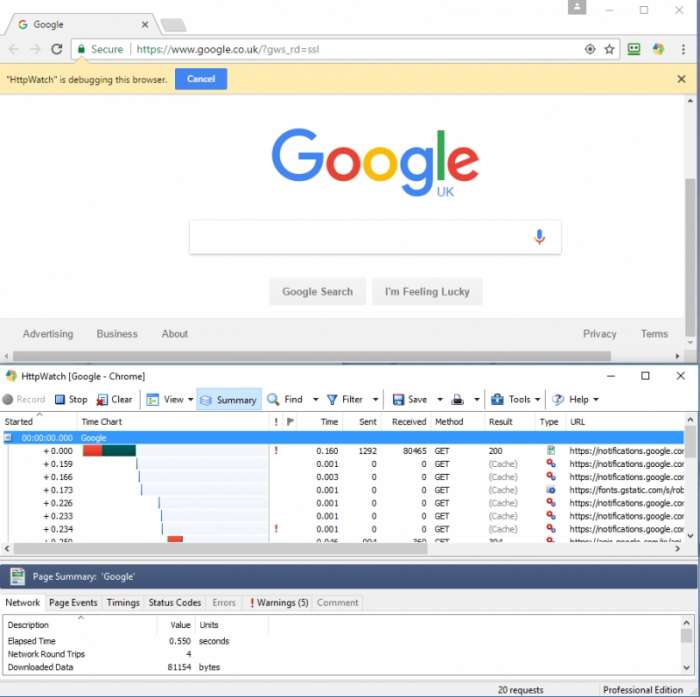Dismiss the HttpWatch debugging infobar
This screenshot has width=700, height=697.
[x=681, y=79]
